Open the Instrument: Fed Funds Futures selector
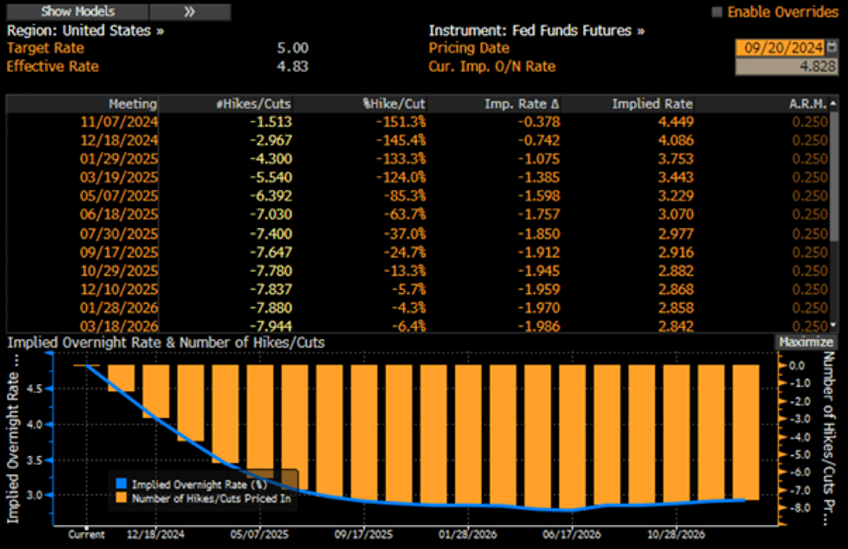Screen dimensions: 848x549 pos(536,30)
